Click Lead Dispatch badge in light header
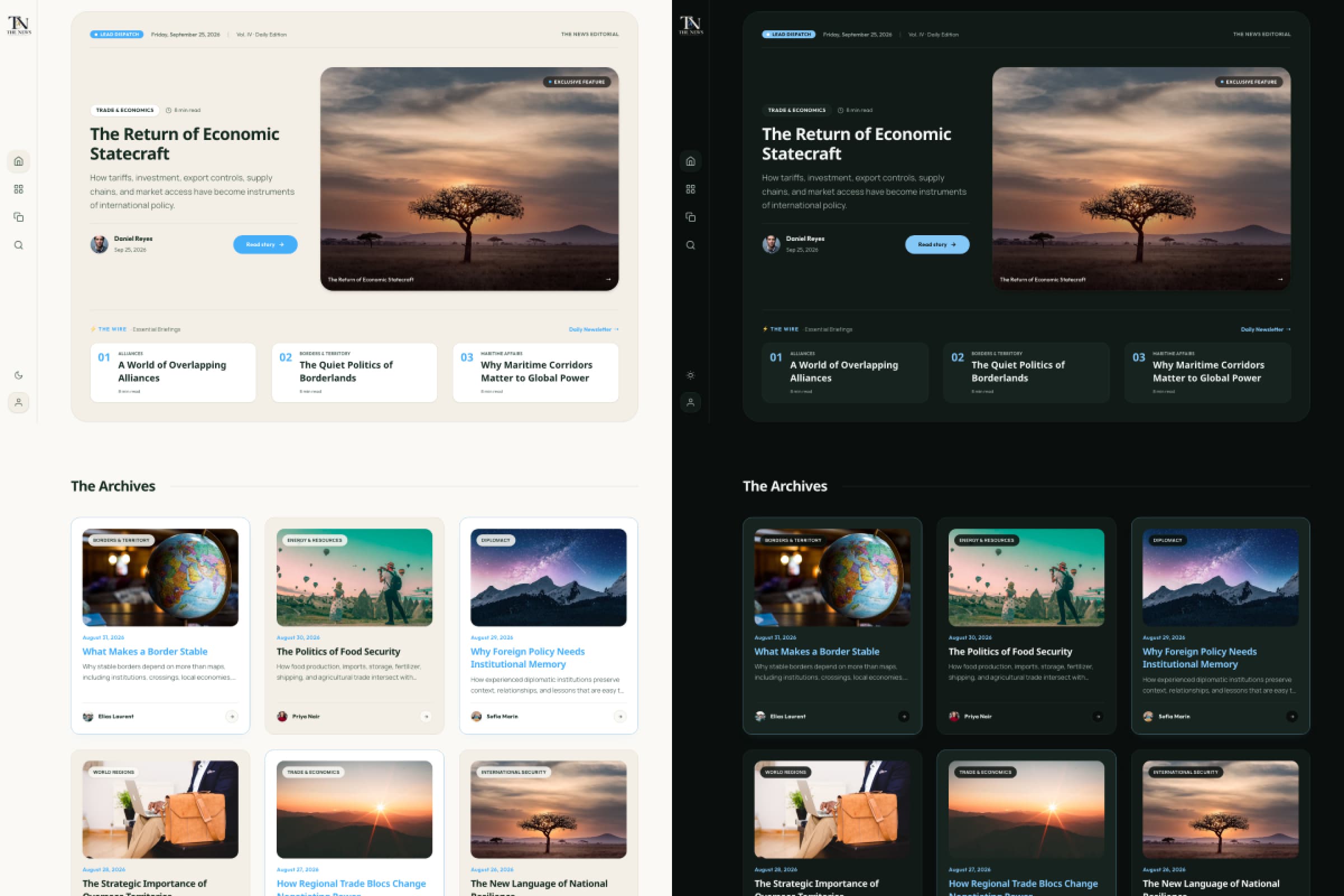This screenshot has height=896, width=1344. coord(116,34)
